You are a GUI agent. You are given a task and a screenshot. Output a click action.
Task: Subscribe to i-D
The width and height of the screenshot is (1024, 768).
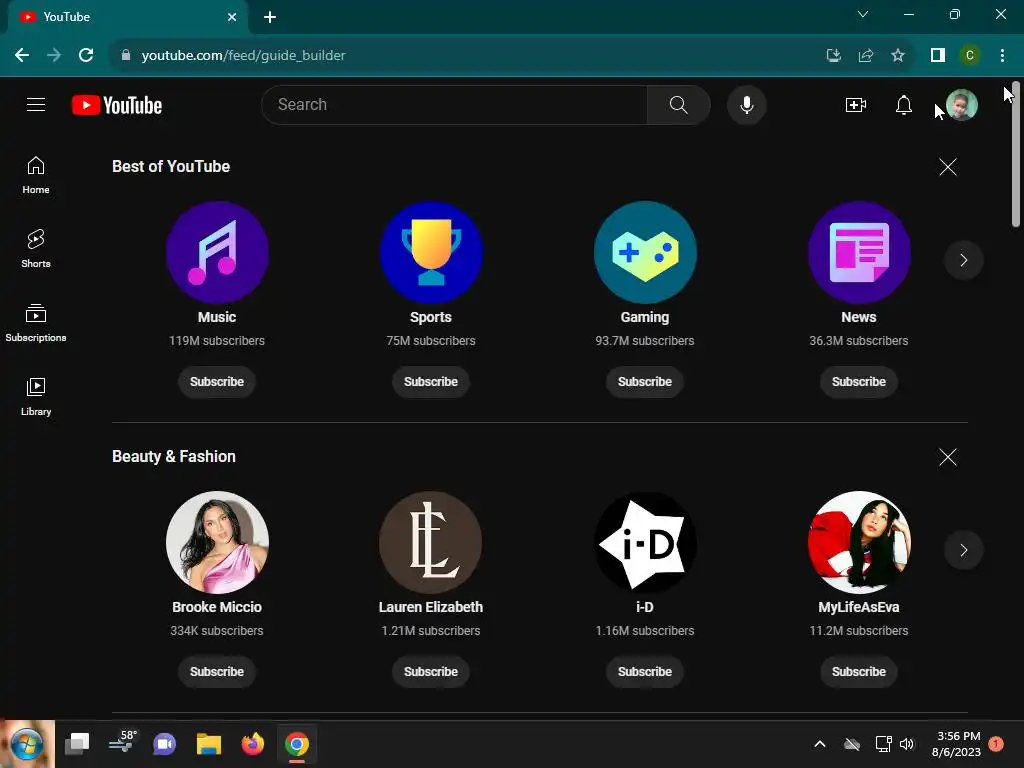[645, 671]
